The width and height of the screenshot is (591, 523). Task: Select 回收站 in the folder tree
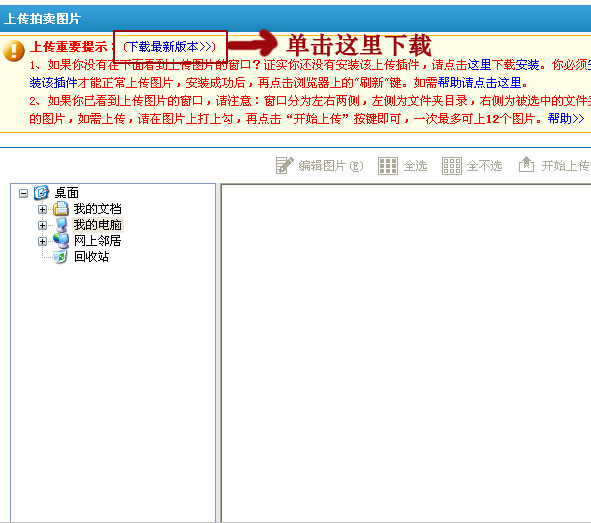coord(91,257)
